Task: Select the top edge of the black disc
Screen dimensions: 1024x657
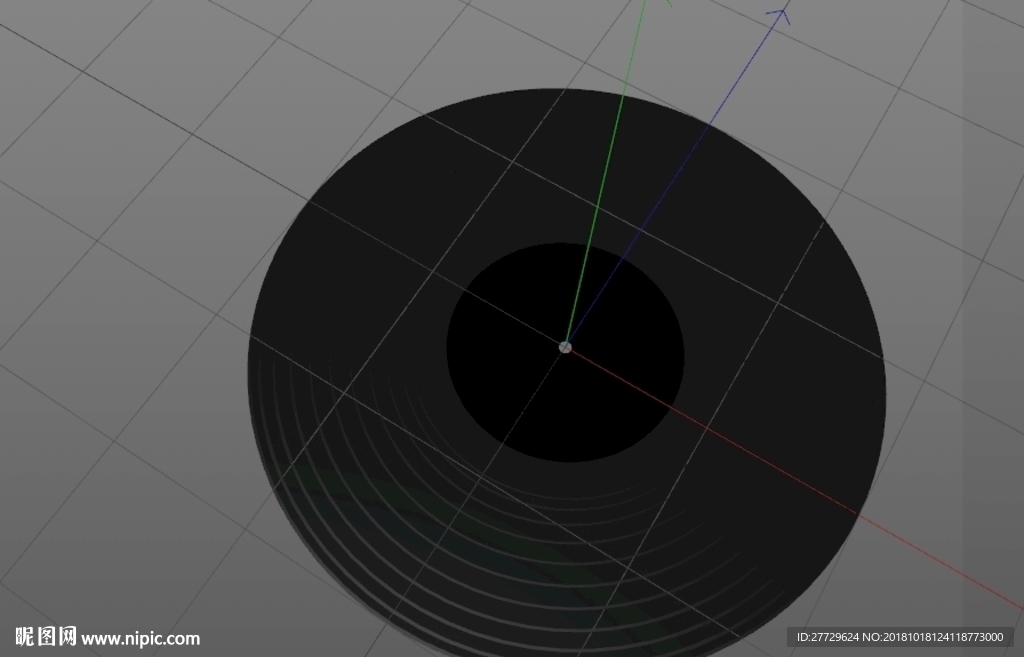Action: click(x=555, y=90)
